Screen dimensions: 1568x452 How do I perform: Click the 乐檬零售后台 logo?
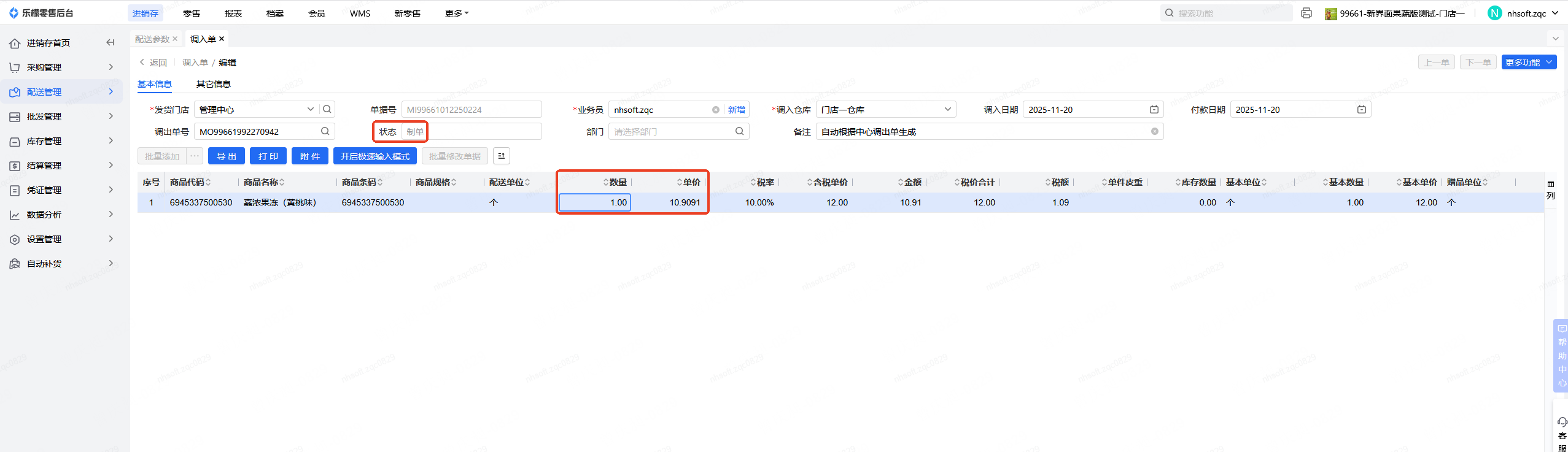coord(41,13)
